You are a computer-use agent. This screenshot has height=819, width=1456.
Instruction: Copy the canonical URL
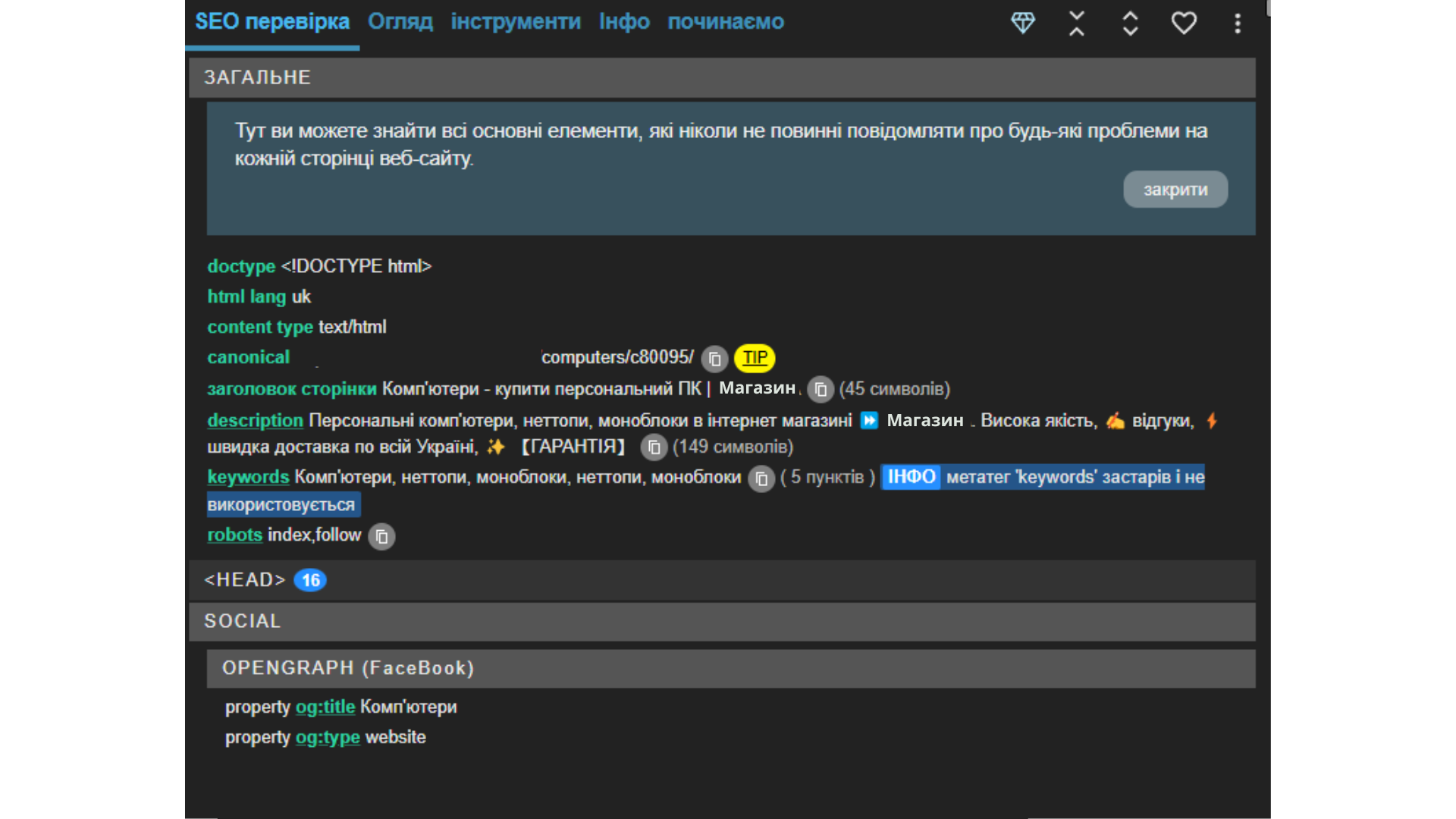pyautogui.click(x=714, y=359)
